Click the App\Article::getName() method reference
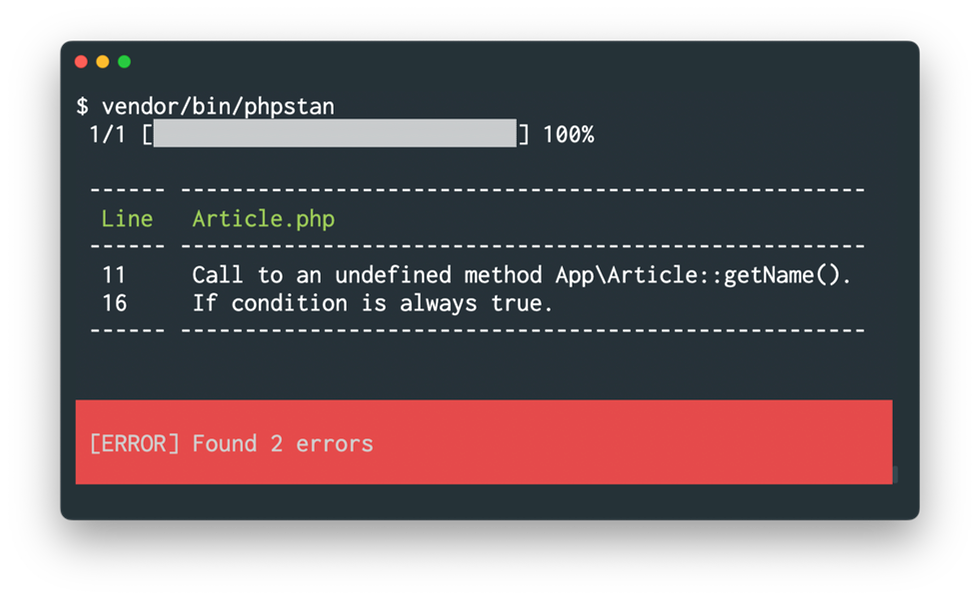Image resolution: width=980 pixels, height=600 pixels. pos(703,275)
